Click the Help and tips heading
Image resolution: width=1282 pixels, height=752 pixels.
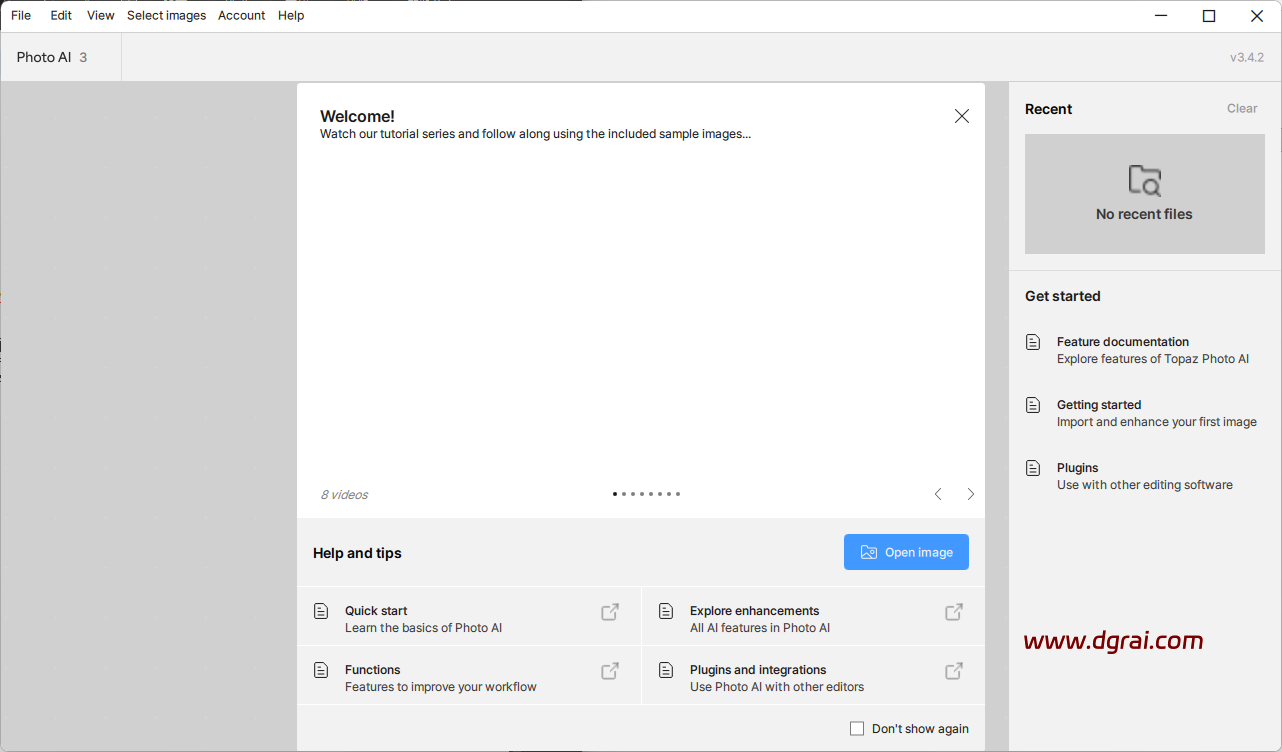coord(357,553)
